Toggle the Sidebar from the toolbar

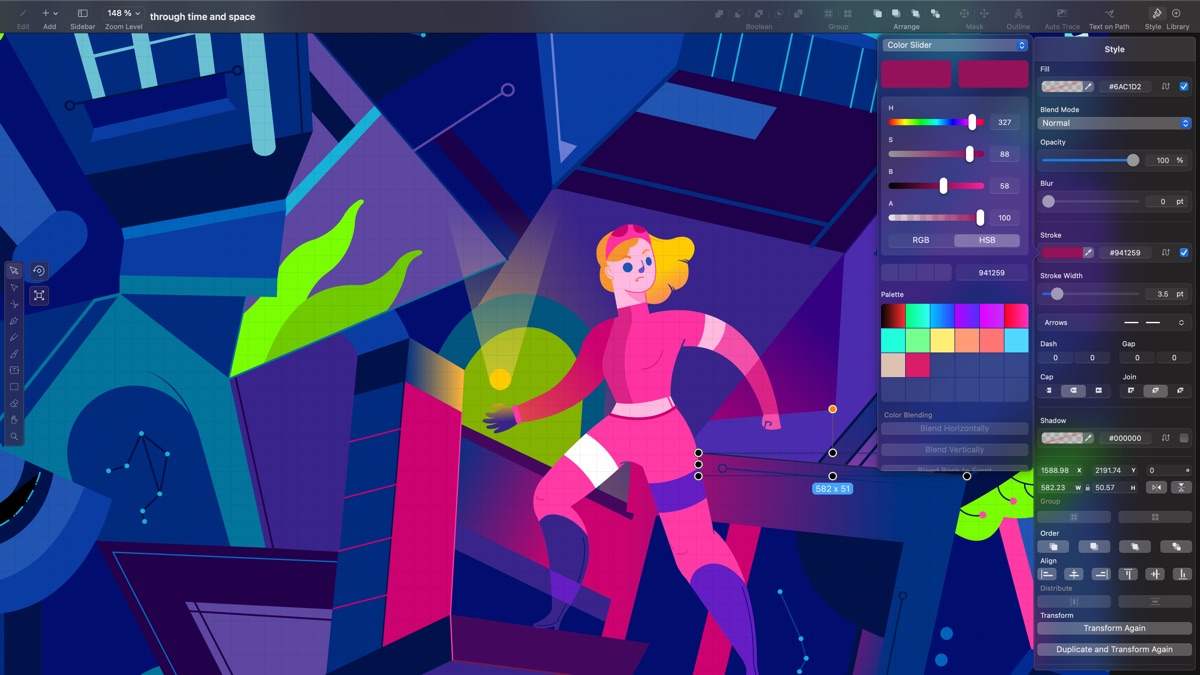click(x=83, y=14)
